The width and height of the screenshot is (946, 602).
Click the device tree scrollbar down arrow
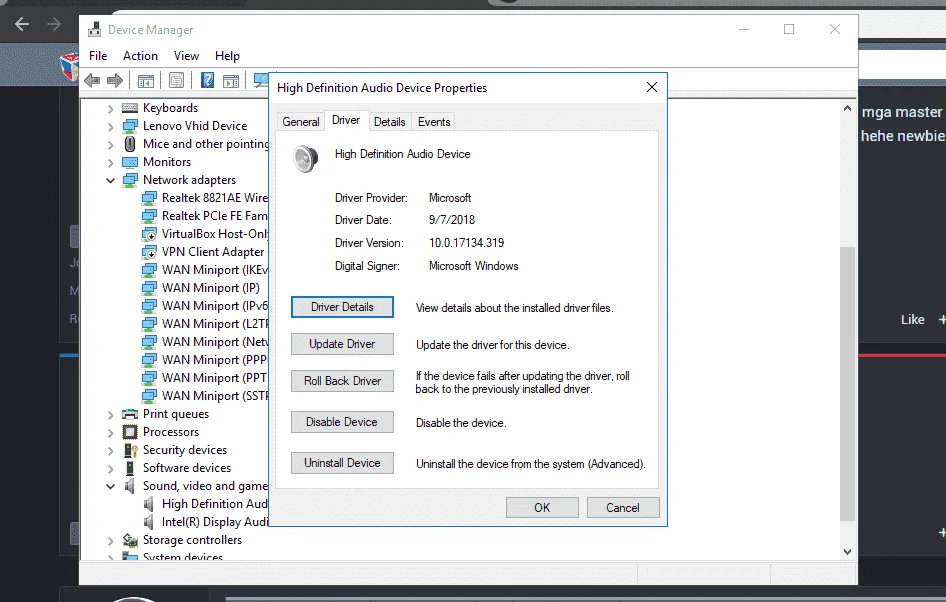(x=847, y=551)
